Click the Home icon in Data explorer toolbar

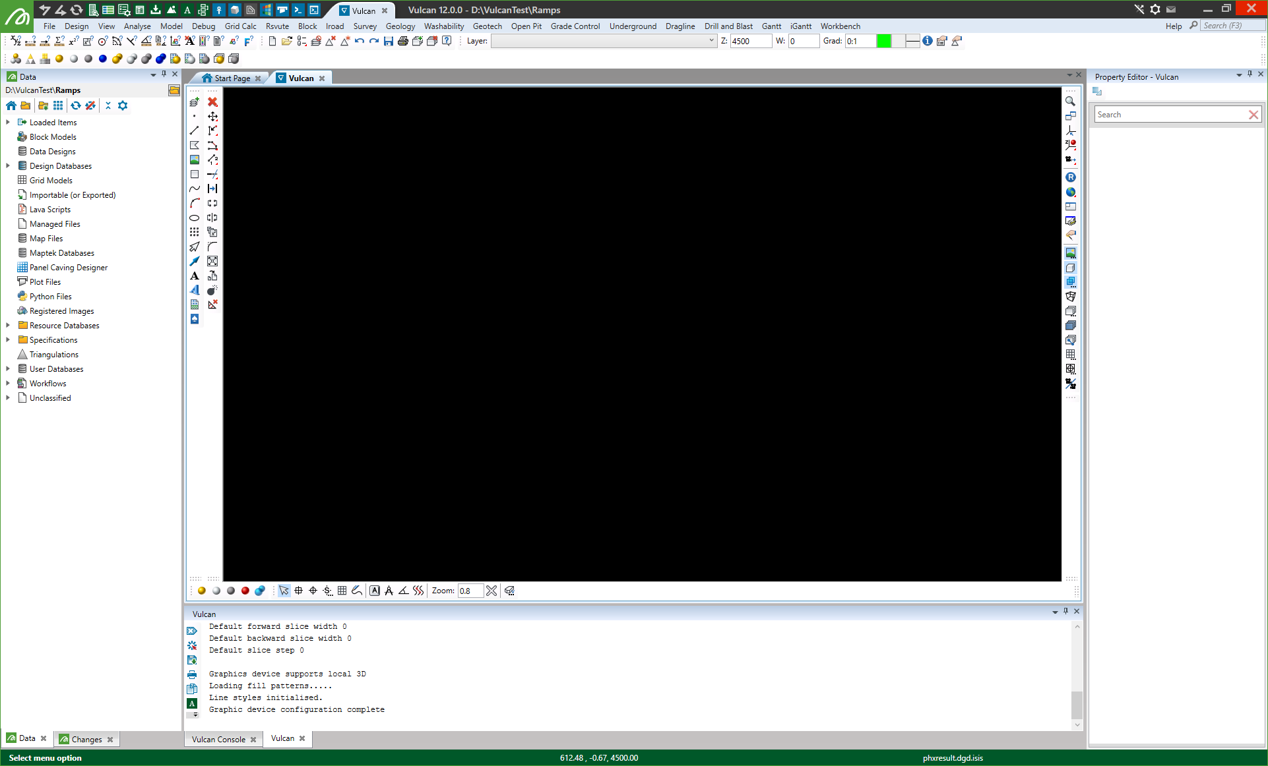click(11, 105)
